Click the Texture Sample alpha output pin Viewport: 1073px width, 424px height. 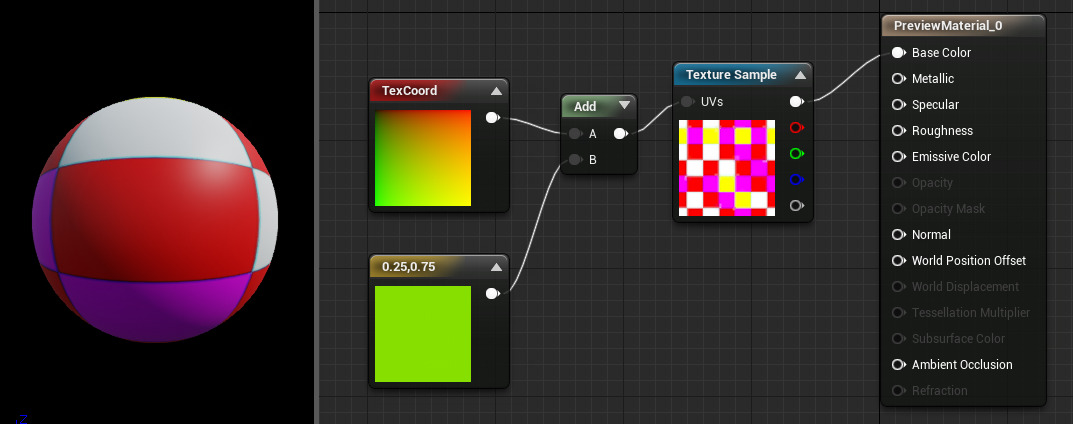pos(796,206)
